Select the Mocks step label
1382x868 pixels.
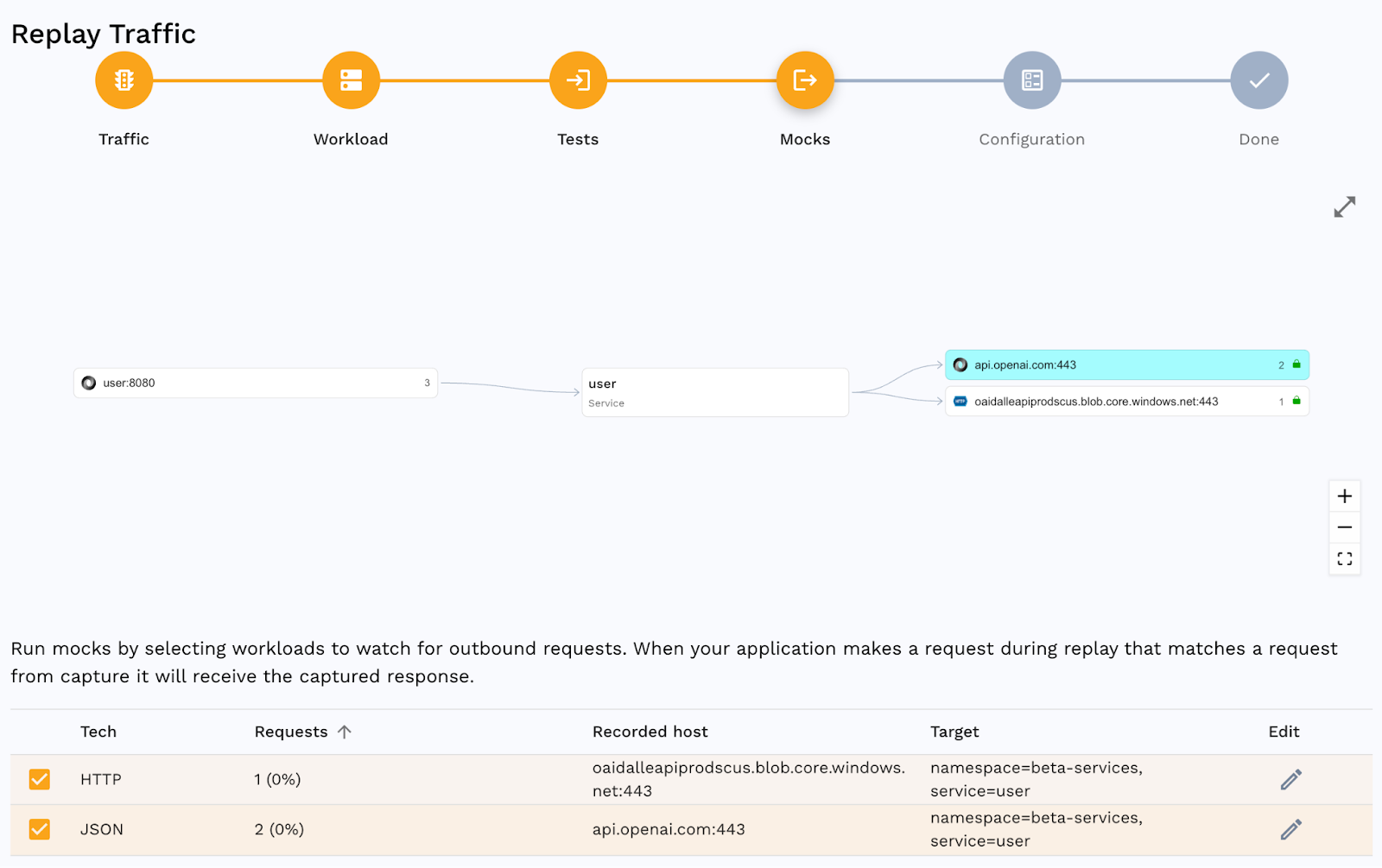coord(805,139)
